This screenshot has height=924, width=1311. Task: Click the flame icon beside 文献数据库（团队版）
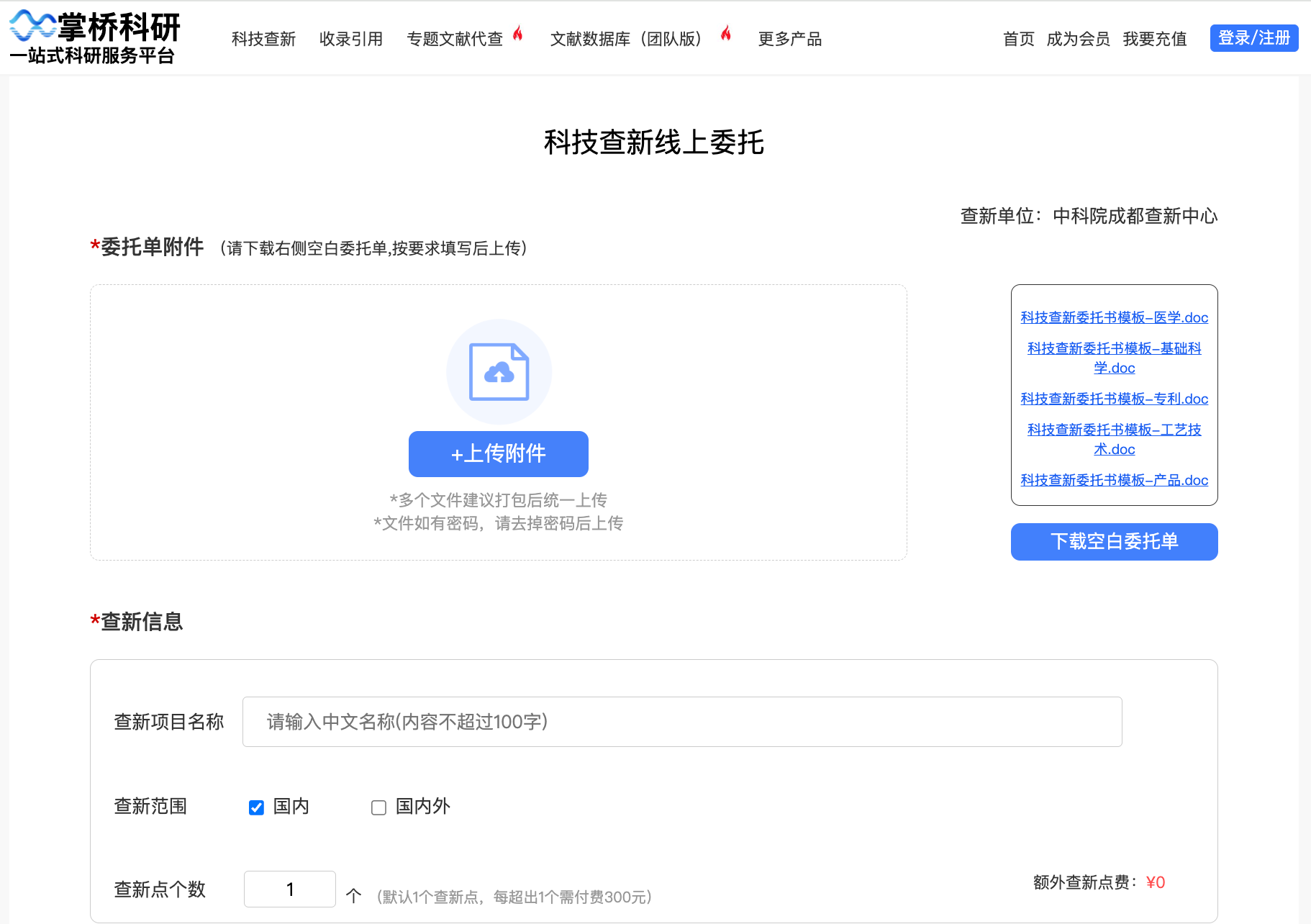click(x=726, y=33)
